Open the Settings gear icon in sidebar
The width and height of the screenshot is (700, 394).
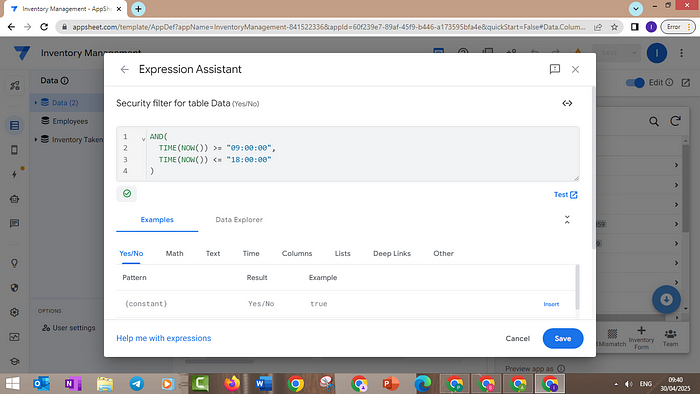[x=14, y=312]
